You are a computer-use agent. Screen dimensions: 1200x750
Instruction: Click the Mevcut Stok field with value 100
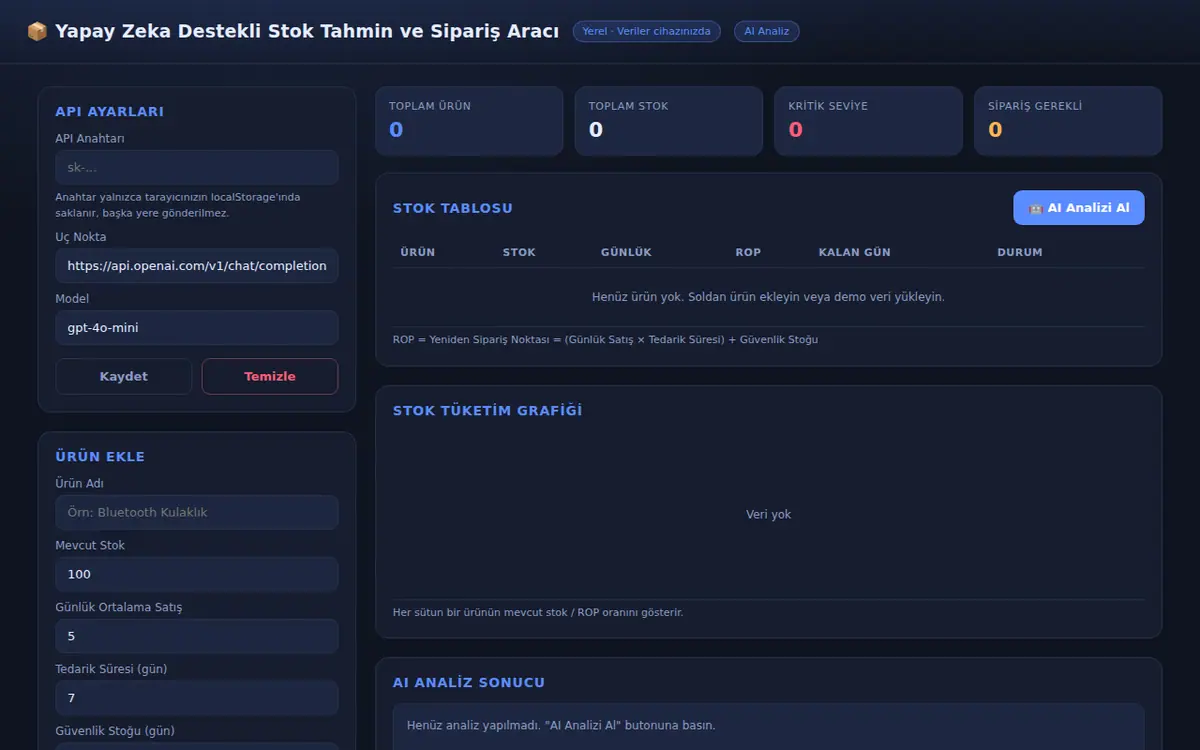tap(197, 574)
